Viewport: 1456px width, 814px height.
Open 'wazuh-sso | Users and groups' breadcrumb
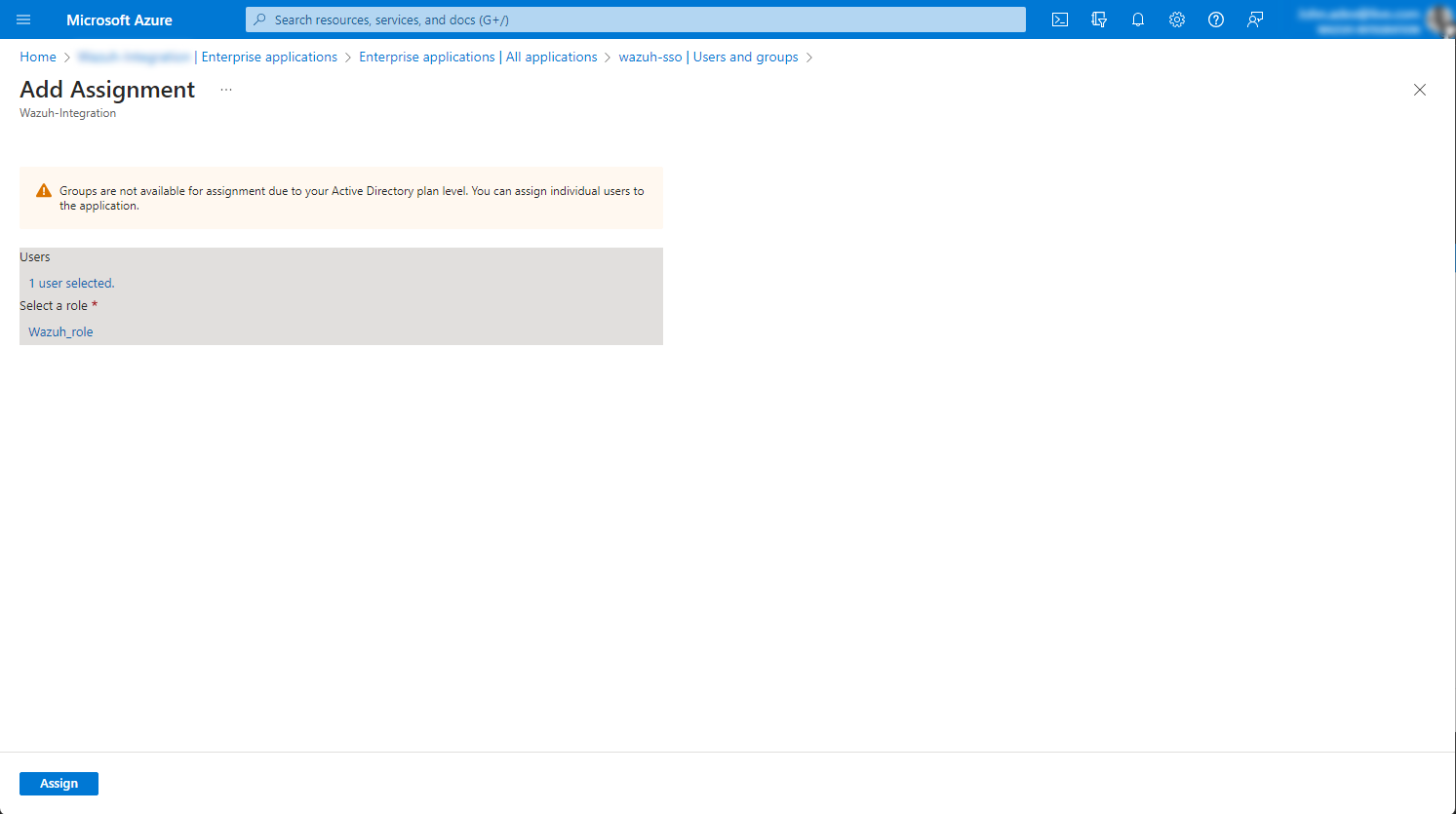[x=708, y=58]
